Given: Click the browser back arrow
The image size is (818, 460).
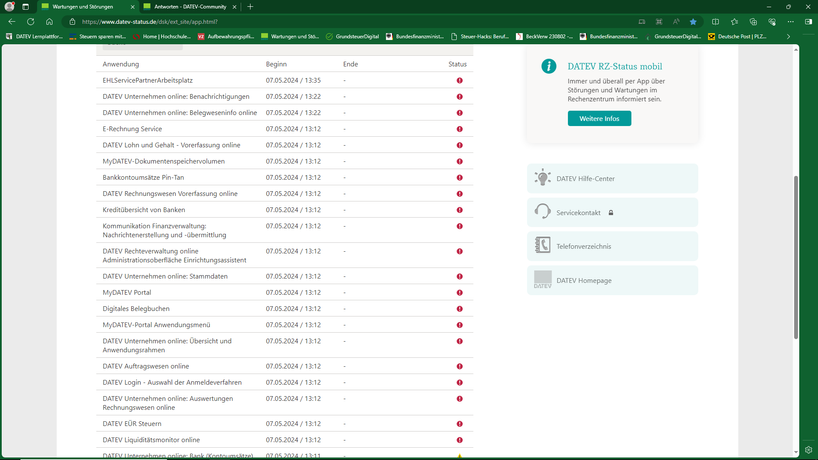Looking at the screenshot, I should (11, 21).
